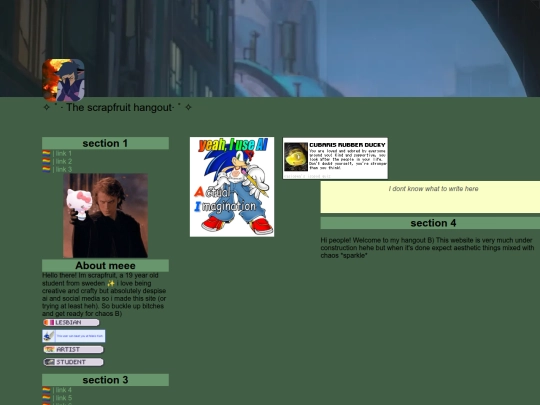Open link 5 in section 3
The height and width of the screenshot is (405, 540).
[x=64, y=398]
